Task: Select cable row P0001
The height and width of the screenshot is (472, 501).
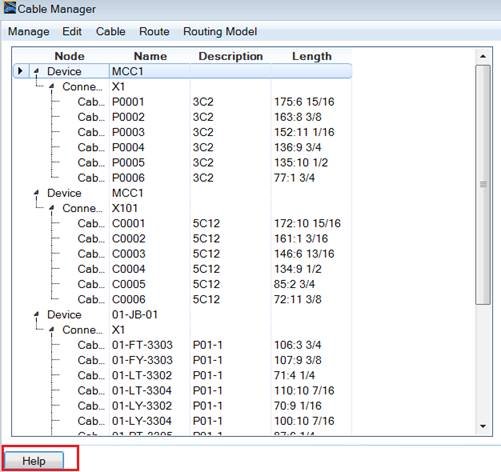Action: pyautogui.click(x=182, y=102)
